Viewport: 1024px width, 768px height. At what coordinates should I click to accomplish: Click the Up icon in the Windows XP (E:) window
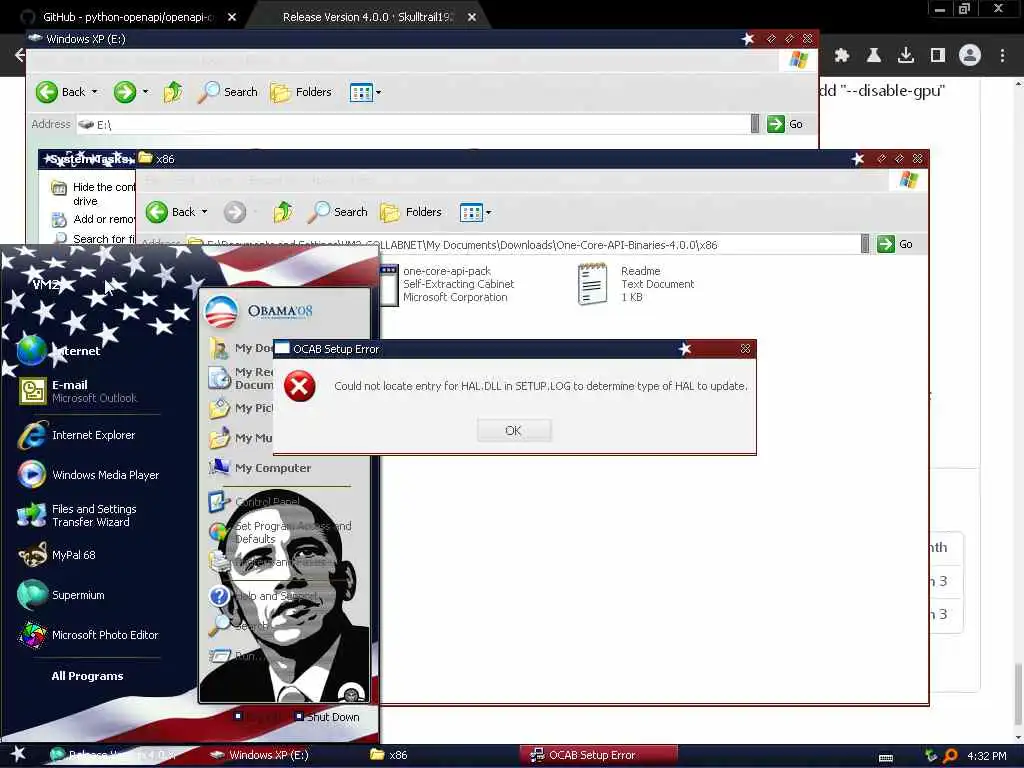[173, 92]
